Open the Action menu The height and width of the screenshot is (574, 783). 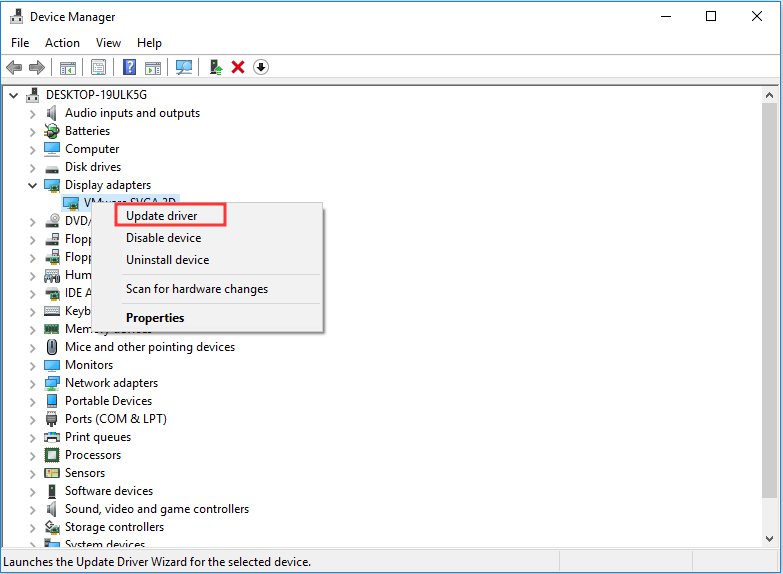pos(62,43)
